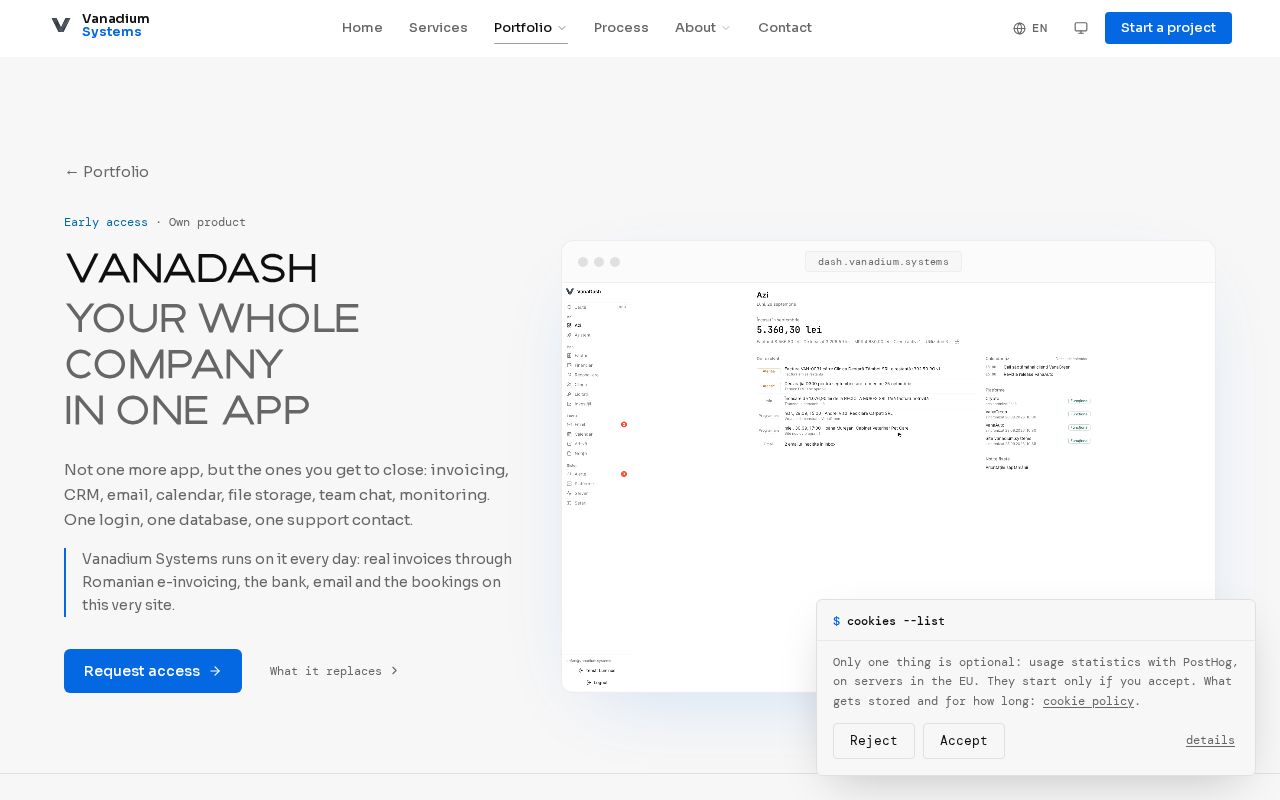Click the Vanadash dashboard preview image

coord(888,487)
